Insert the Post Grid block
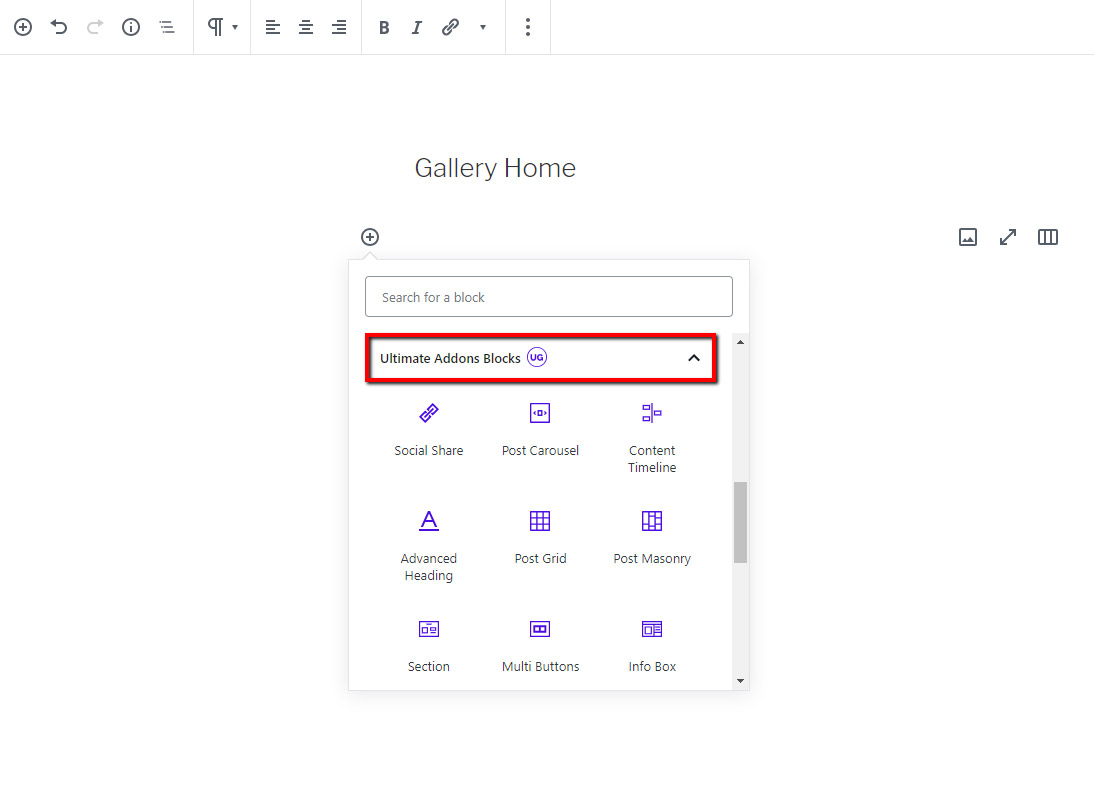 click(x=540, y=538)
